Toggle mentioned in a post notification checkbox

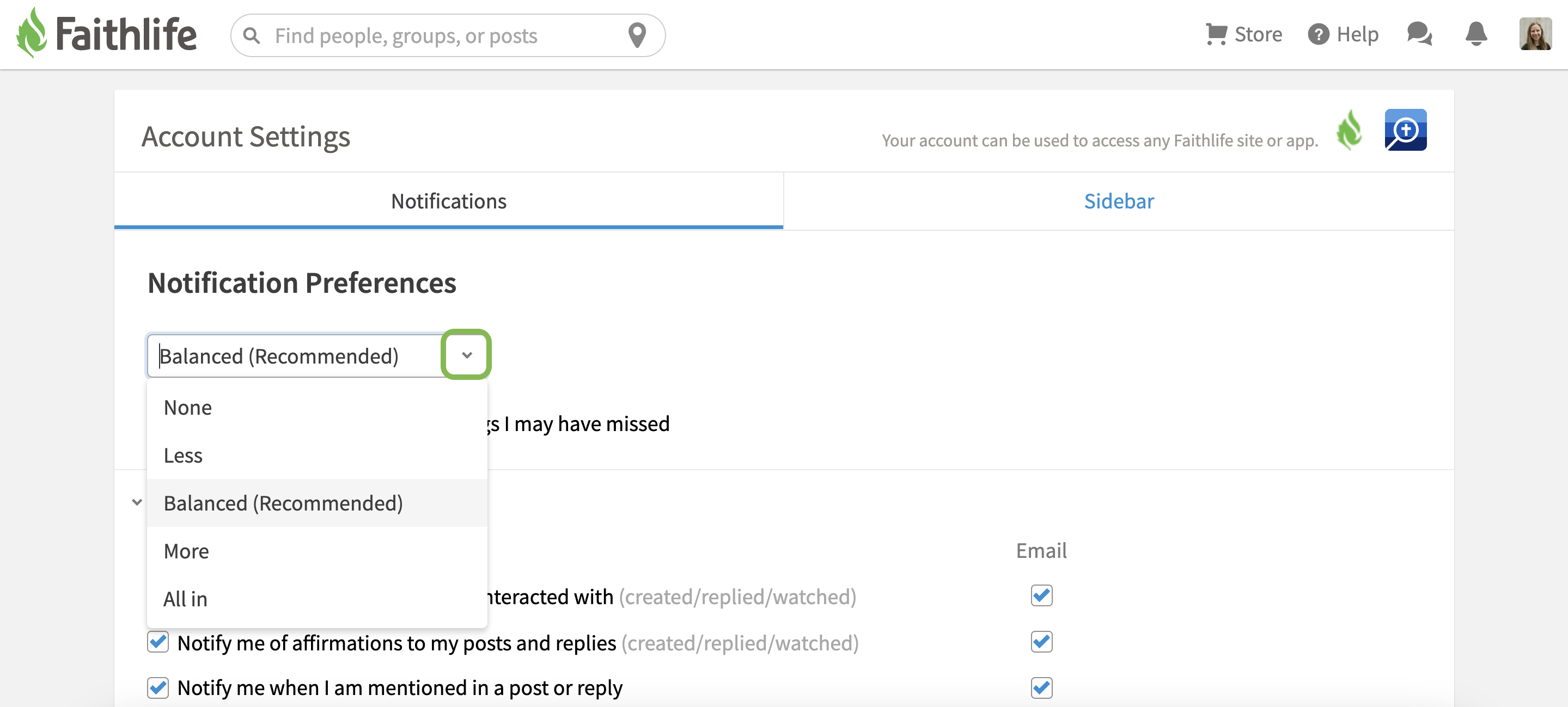pos(157,687)
